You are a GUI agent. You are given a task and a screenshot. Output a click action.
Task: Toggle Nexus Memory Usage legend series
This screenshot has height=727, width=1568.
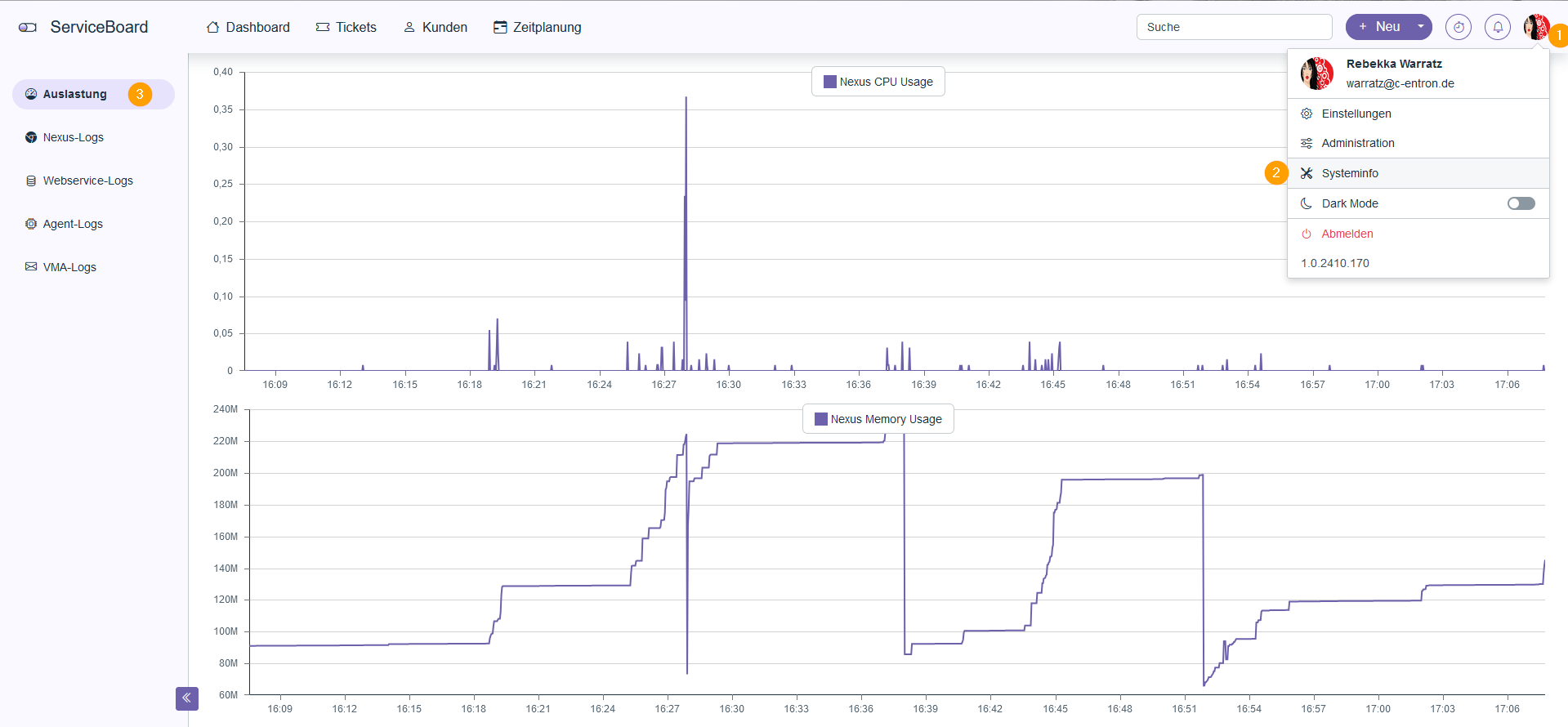pyautogui.click(x=878, y=419)
